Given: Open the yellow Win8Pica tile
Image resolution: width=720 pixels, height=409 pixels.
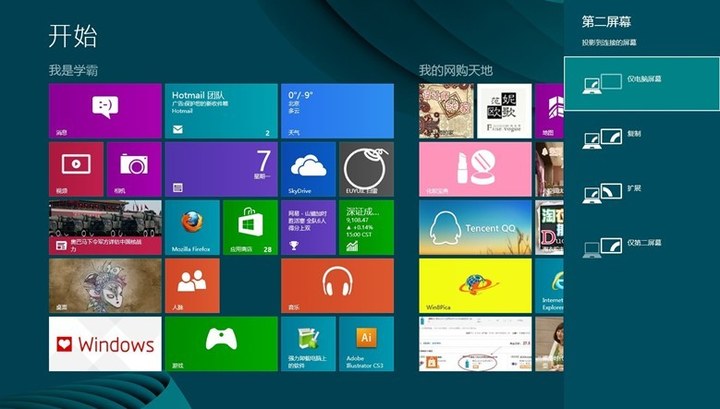Looking at the screenshot, I should click(475, 286).
